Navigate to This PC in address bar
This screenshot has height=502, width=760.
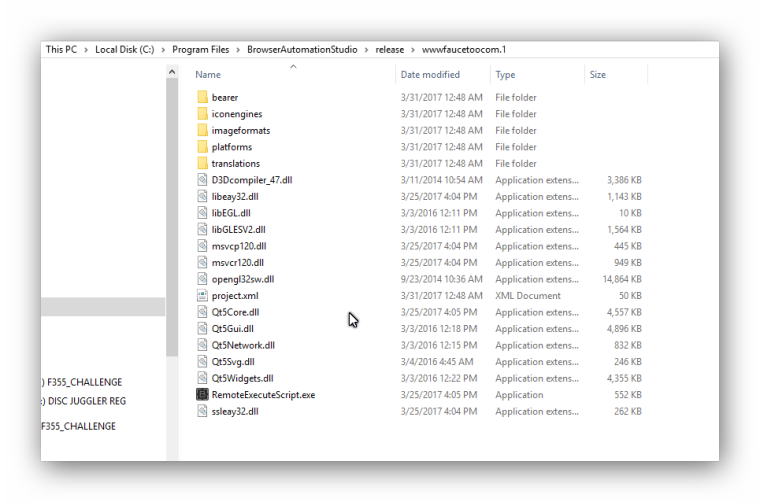coord(61,49)
